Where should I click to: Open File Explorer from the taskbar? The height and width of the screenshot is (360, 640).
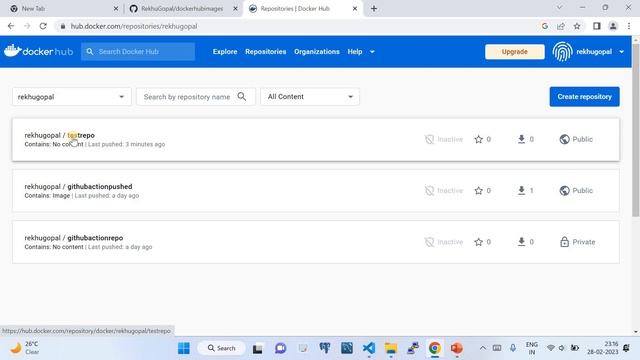point(391,348)
